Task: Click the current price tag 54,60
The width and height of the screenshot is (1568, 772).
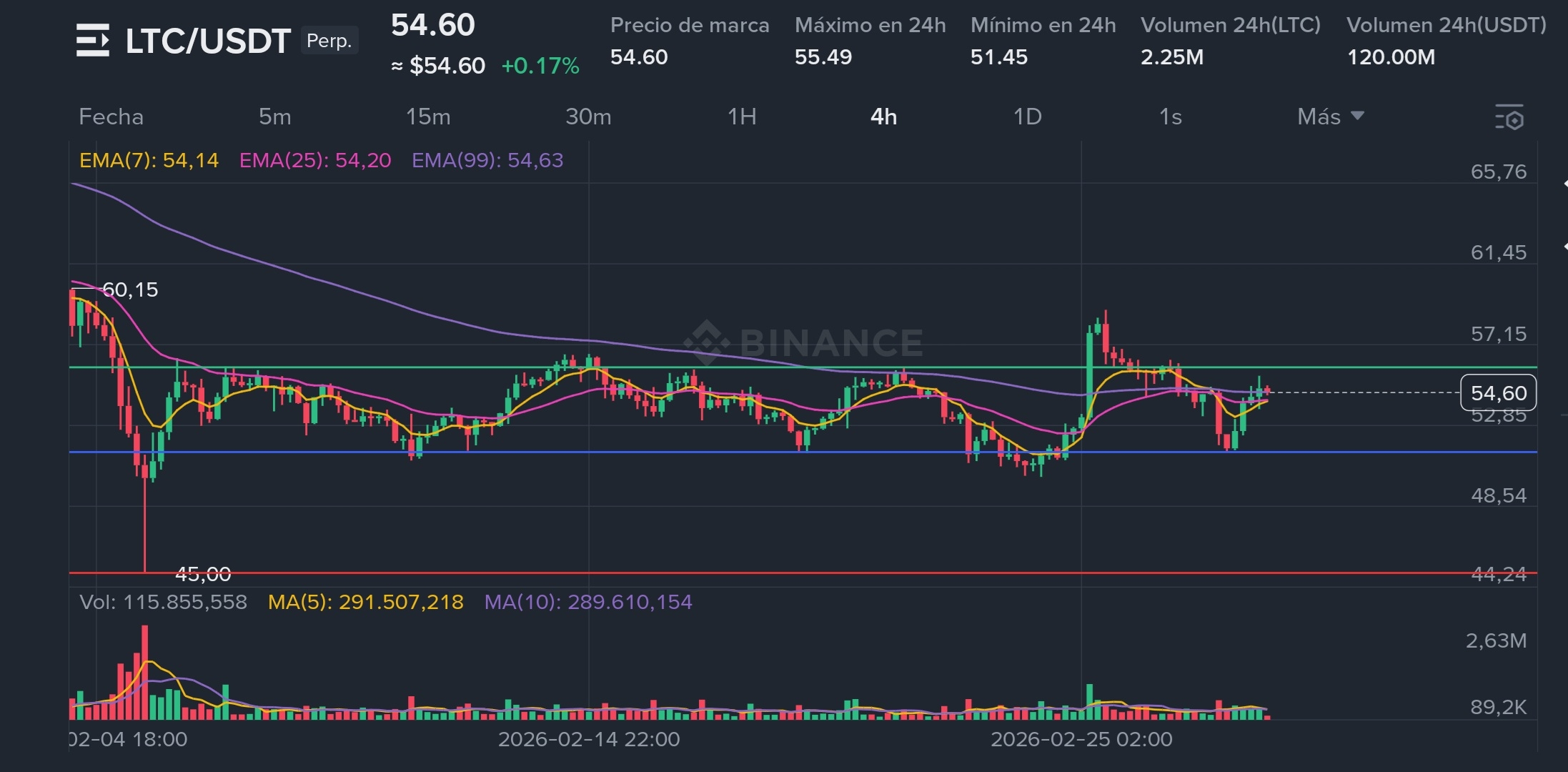Action: tap(1498, 393)
